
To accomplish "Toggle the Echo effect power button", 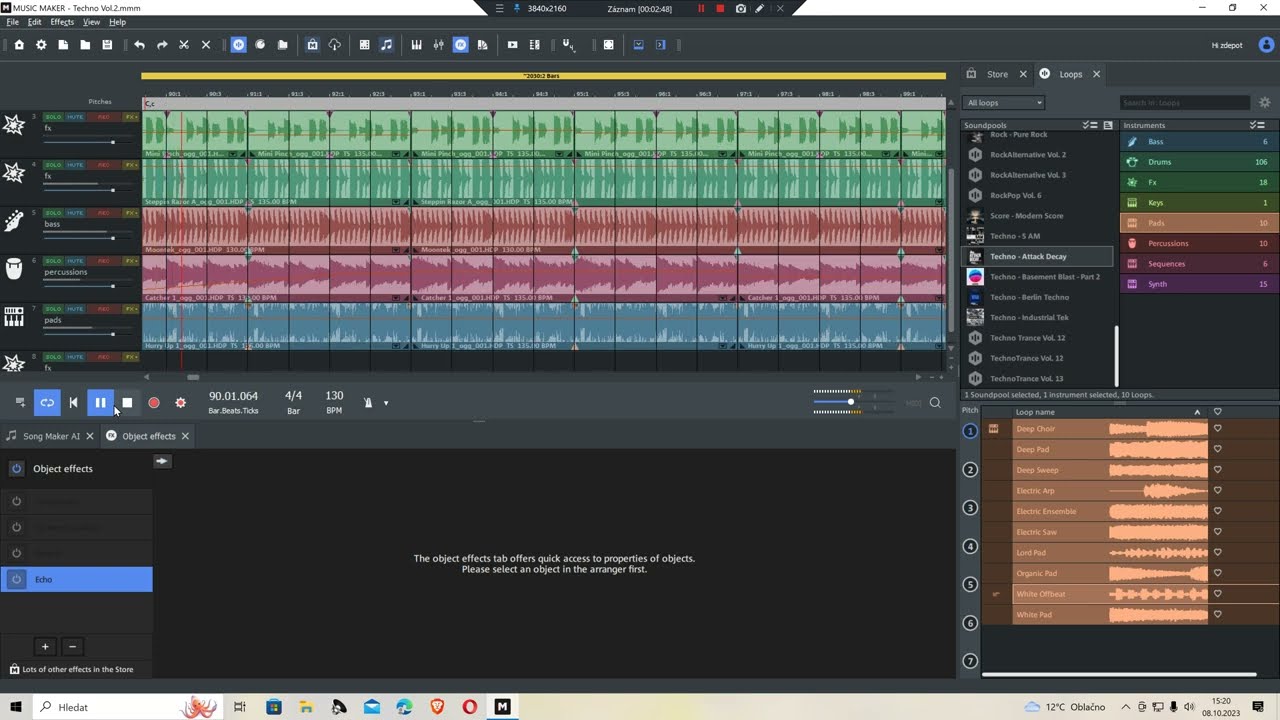I will 17,579.
